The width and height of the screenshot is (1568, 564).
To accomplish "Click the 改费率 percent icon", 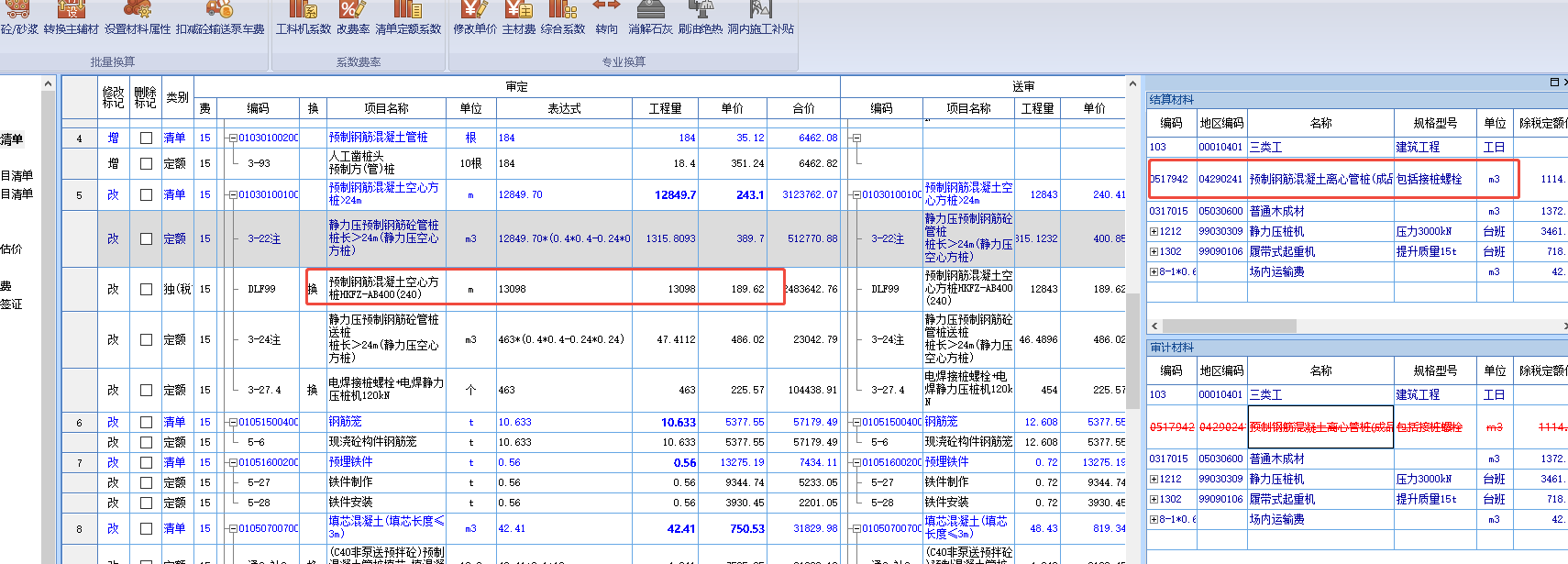I will (353, 9).
